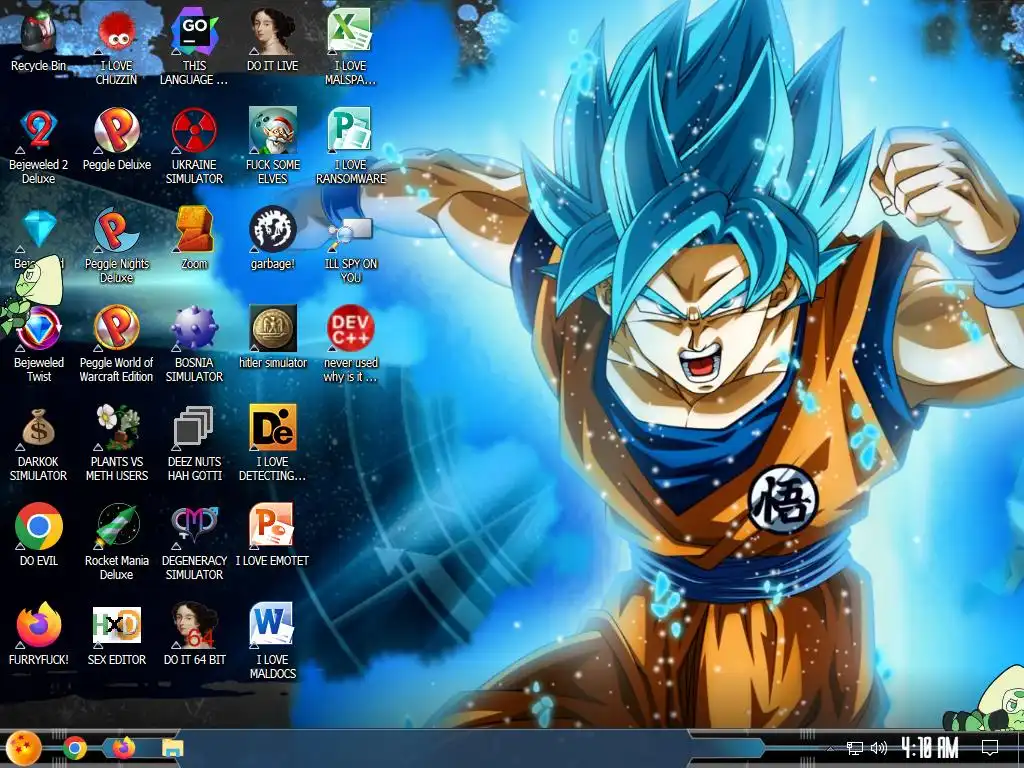Select the bronze coin simulator icon
This screenshot has height=768, width=1024.
coord(272,328)
